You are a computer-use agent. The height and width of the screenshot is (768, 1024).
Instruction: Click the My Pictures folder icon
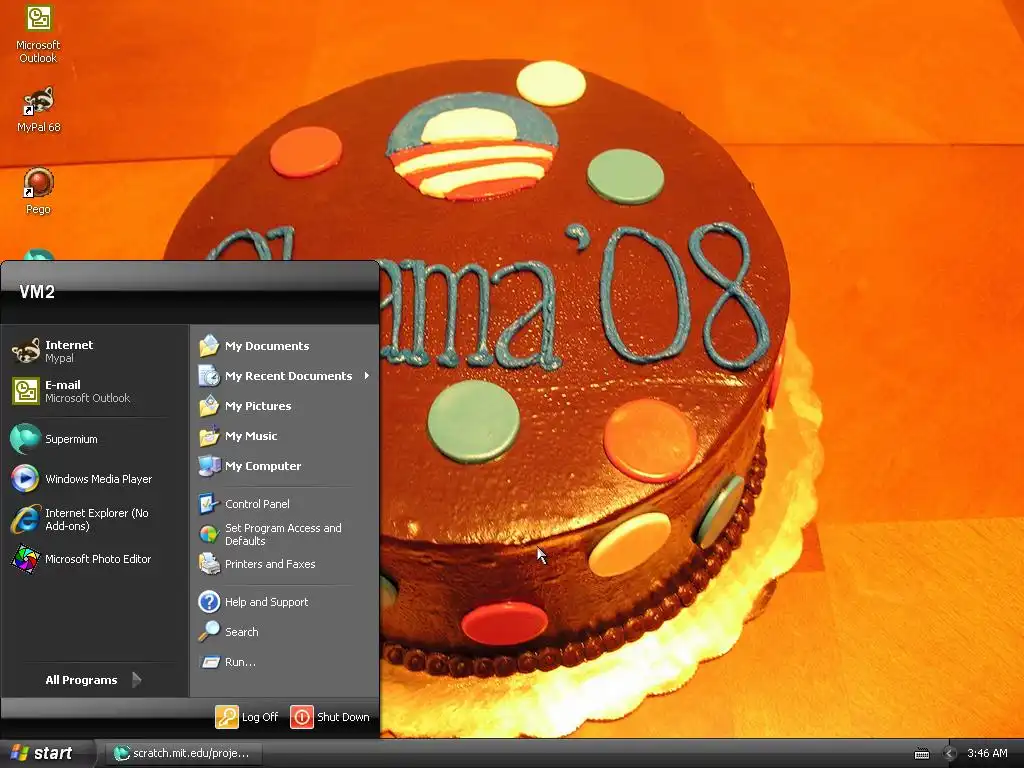[x=209, y=406]
